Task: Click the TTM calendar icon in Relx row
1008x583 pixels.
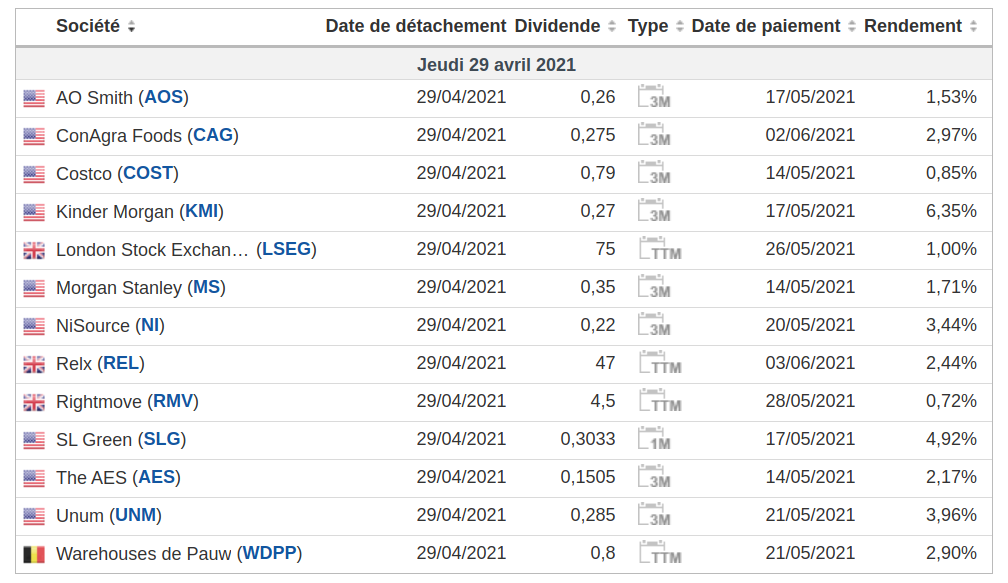Action: coord(660,362)
